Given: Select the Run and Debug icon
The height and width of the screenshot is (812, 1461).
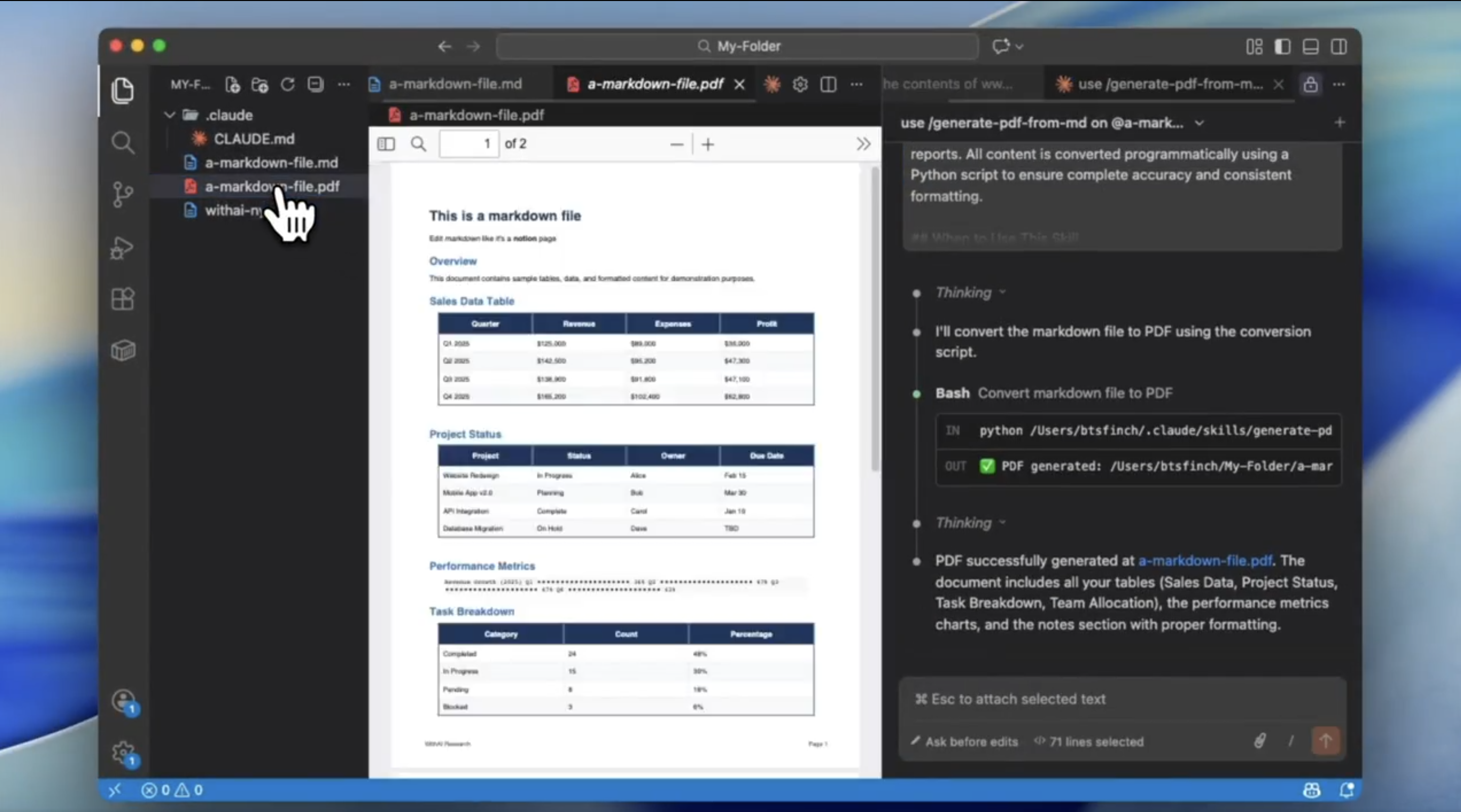Looking at the screenshot, I should click(x=122, y=248).
